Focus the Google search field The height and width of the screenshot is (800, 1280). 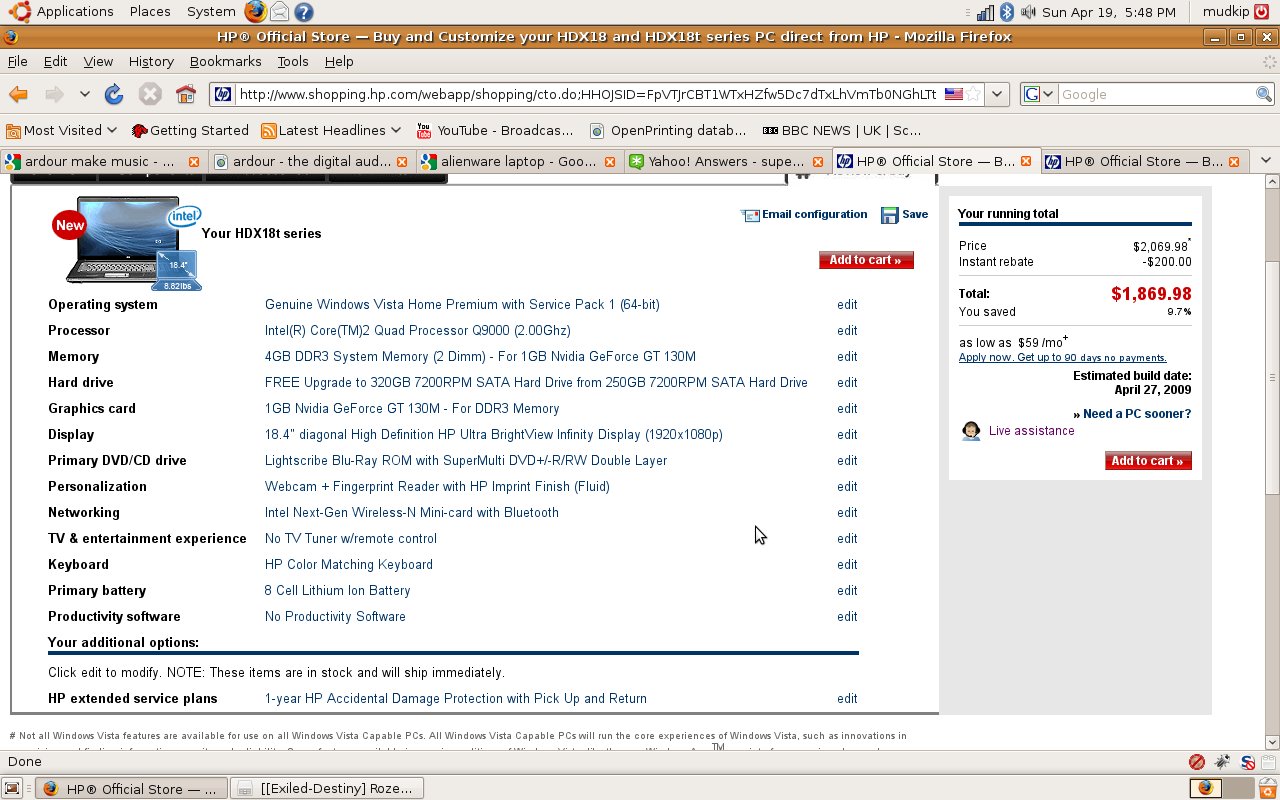click(1156, 94)
